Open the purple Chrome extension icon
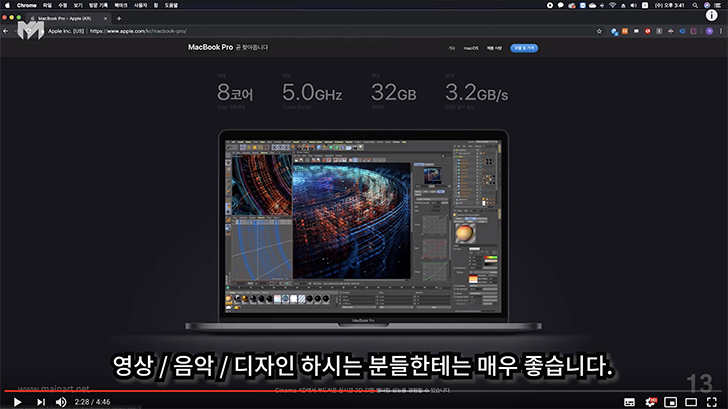This screenshot has width=728, height=409. (693, 31)
